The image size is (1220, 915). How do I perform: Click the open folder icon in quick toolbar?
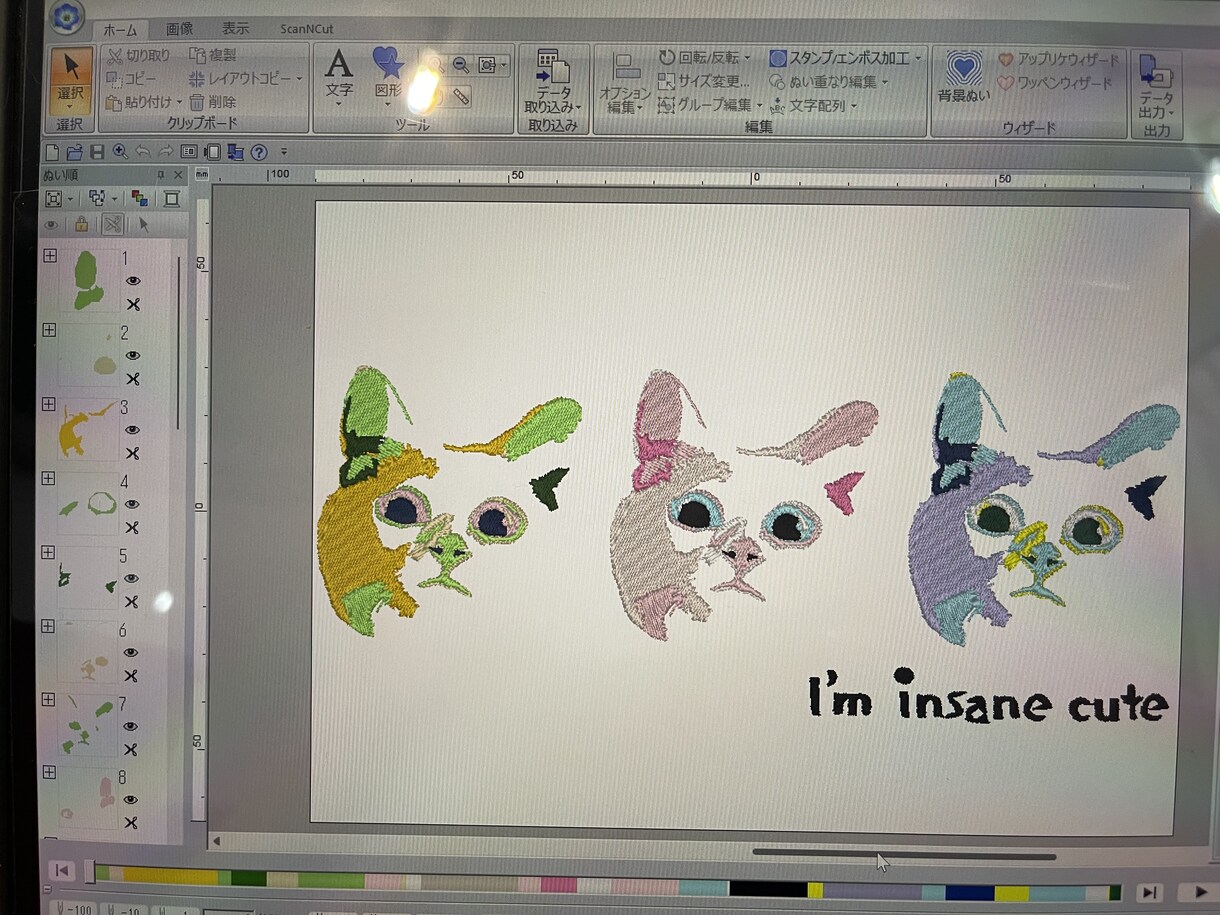point(75,152)
